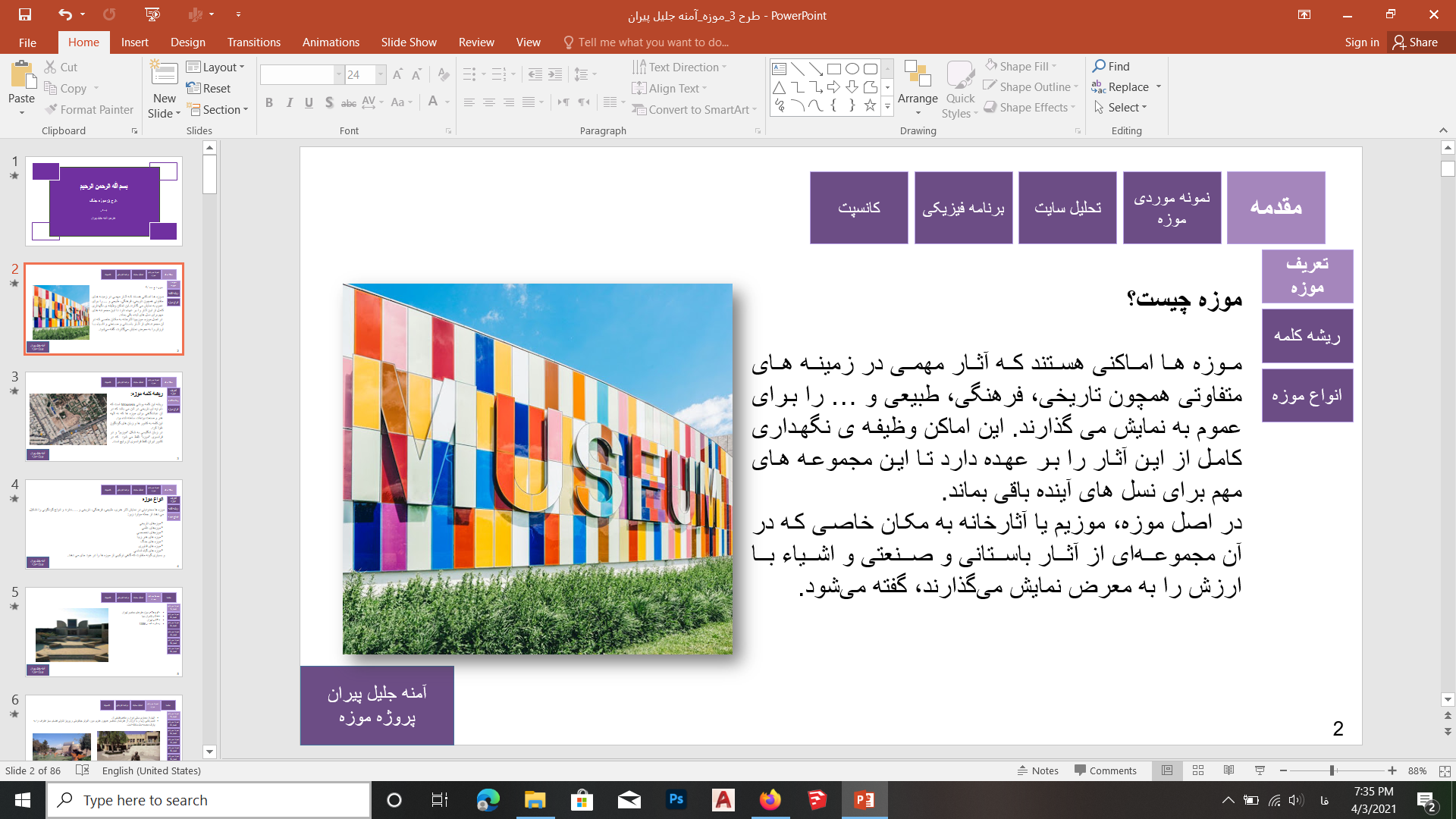The width and height of the screenshot is (1456, 819).
Task: Click the Sign in link
Action: click(1361, 42)
